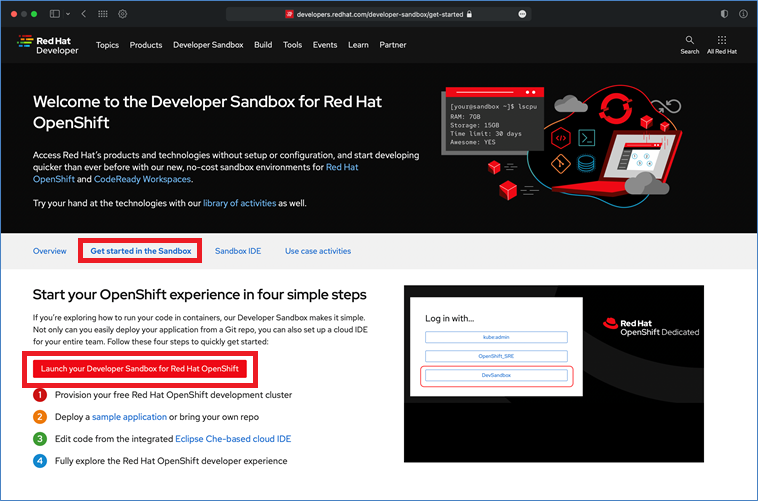Viewport: 758px width, 501px height.
Task: Click Launch your Developer Sandbox button
Action: click(x=140, y=368)
